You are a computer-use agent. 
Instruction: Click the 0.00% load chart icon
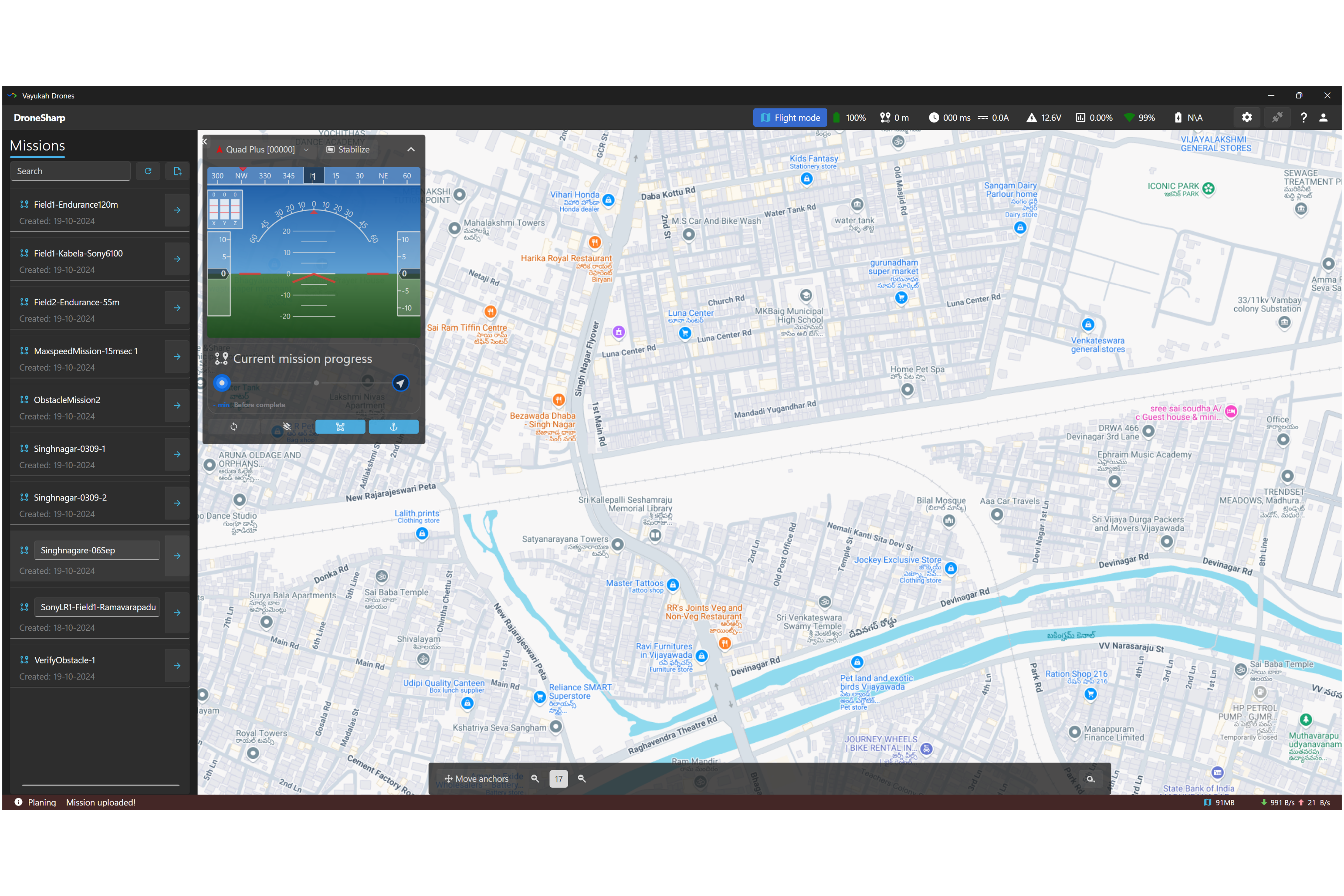pos(1081,118)
